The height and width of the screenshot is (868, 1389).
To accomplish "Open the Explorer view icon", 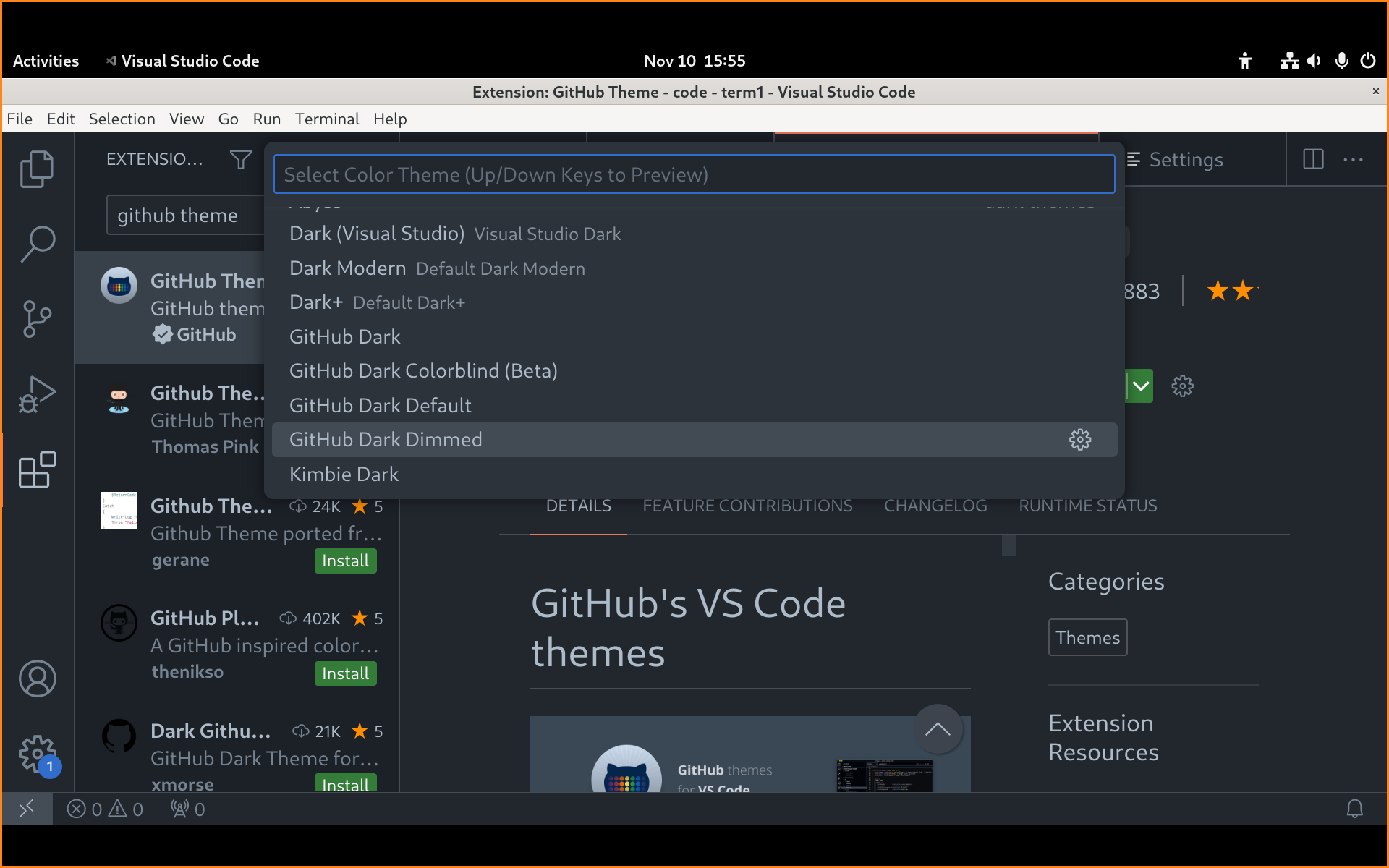I will click(37, 169).
